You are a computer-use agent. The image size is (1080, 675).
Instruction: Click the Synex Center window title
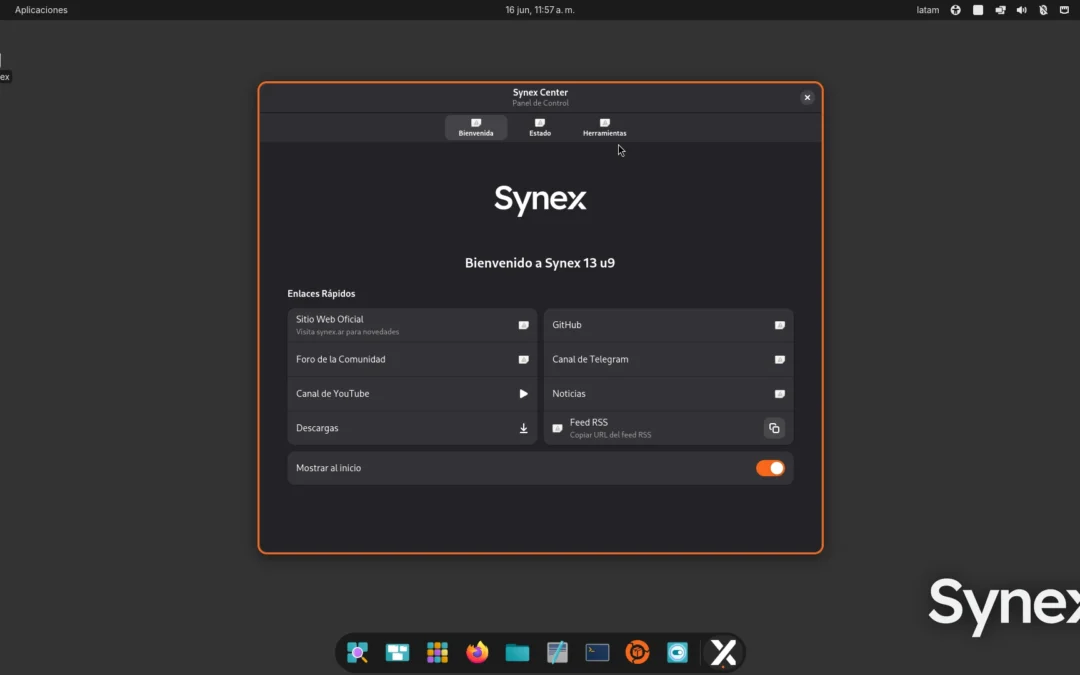tap(540, 92)
